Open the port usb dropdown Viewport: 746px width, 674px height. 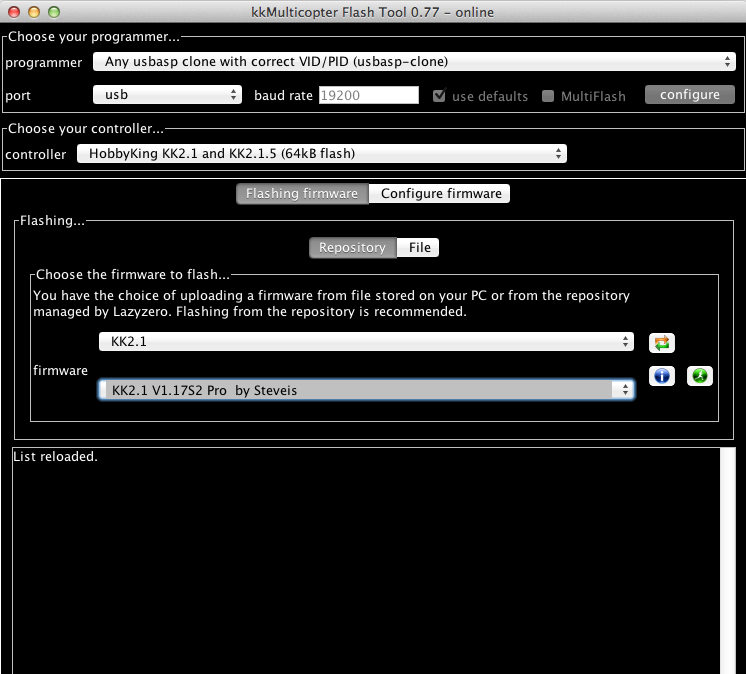coord(167,95)
